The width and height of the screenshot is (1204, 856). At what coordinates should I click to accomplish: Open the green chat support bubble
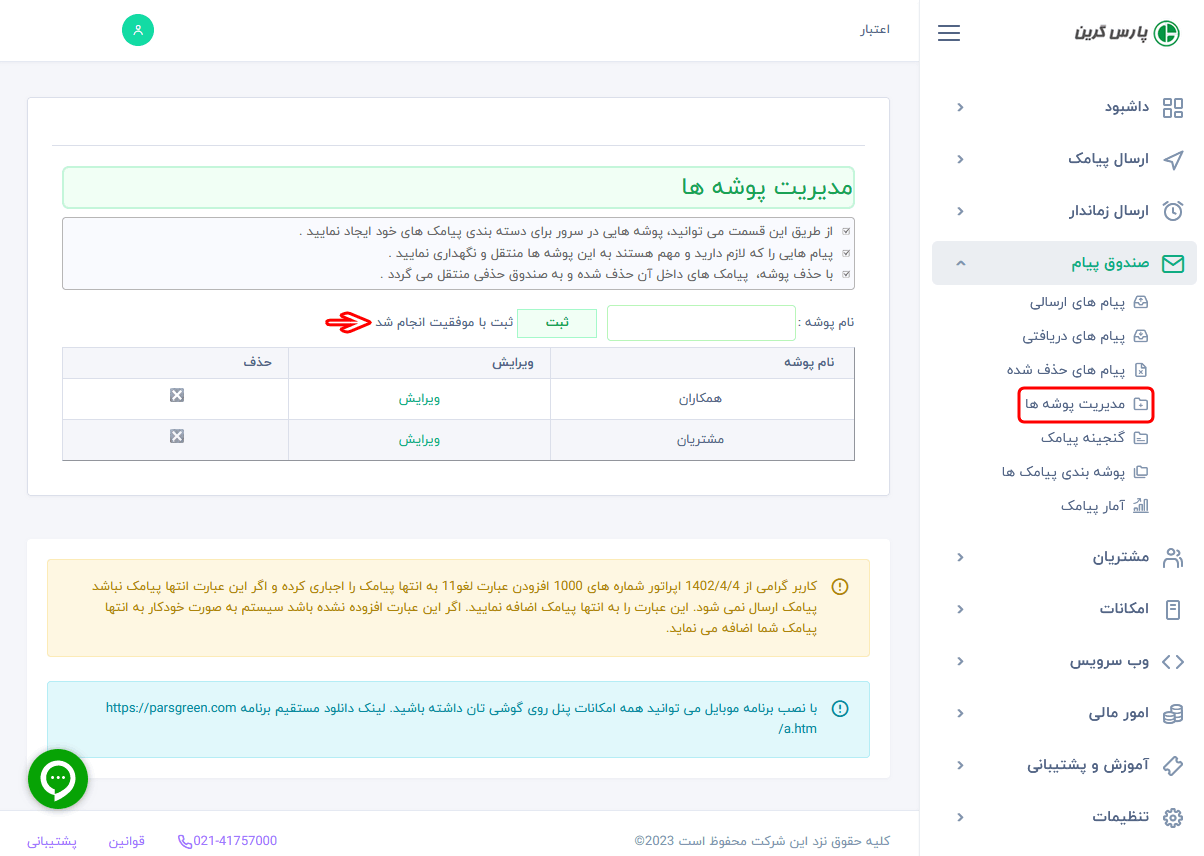pyautogui.click(x=58, y=779)
